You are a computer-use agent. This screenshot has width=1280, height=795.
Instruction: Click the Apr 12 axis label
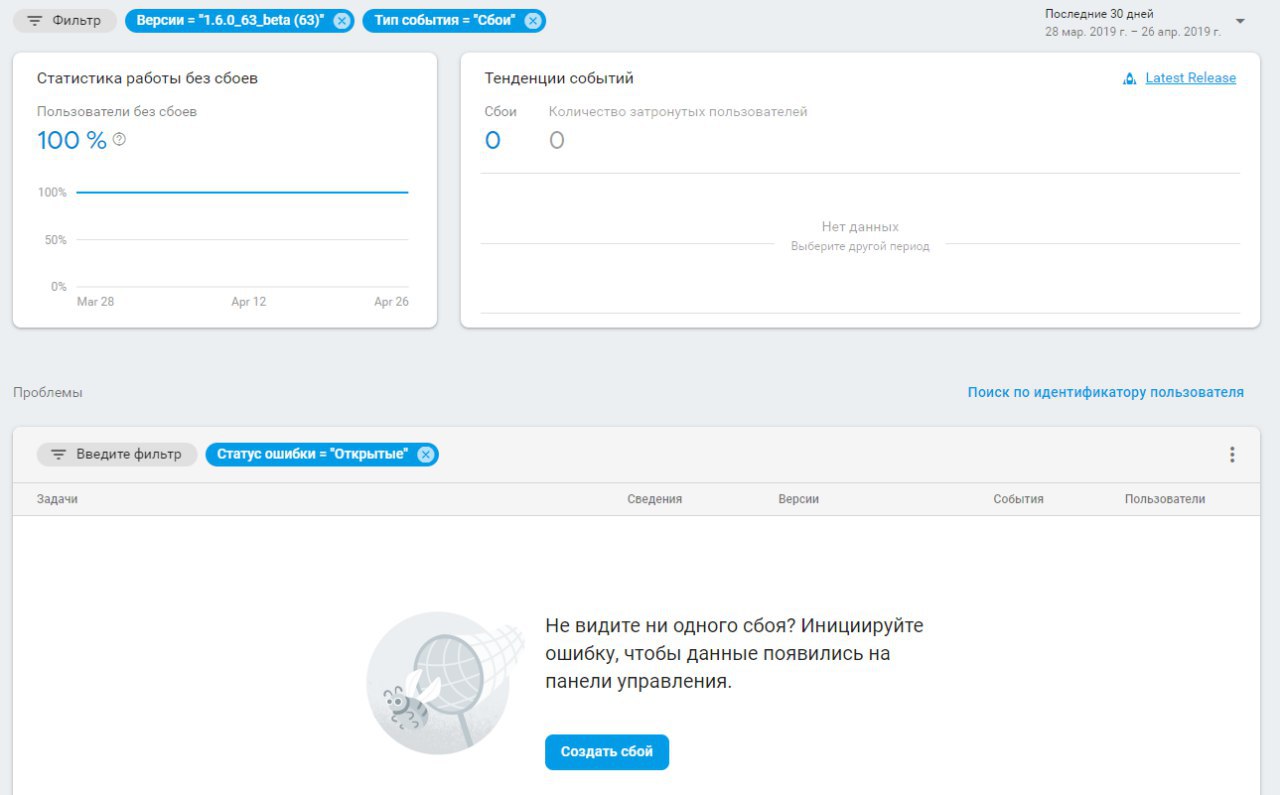[248, 302]
